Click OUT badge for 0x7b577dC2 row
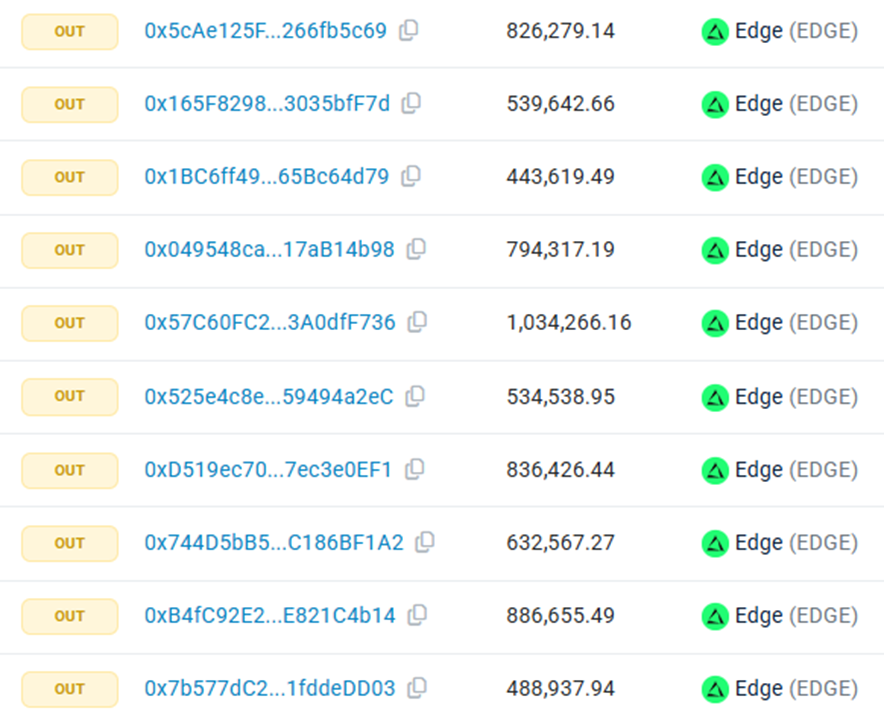 click(x=70, y=689)
